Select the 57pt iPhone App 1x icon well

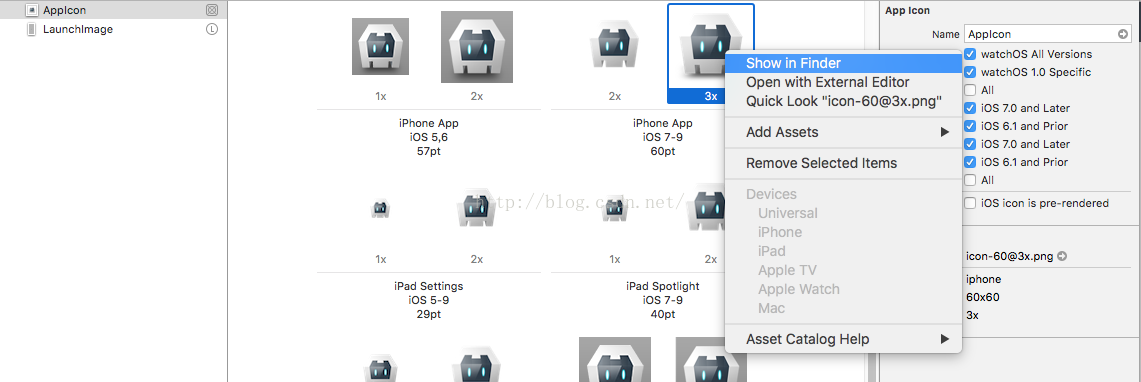coord(381,47)
